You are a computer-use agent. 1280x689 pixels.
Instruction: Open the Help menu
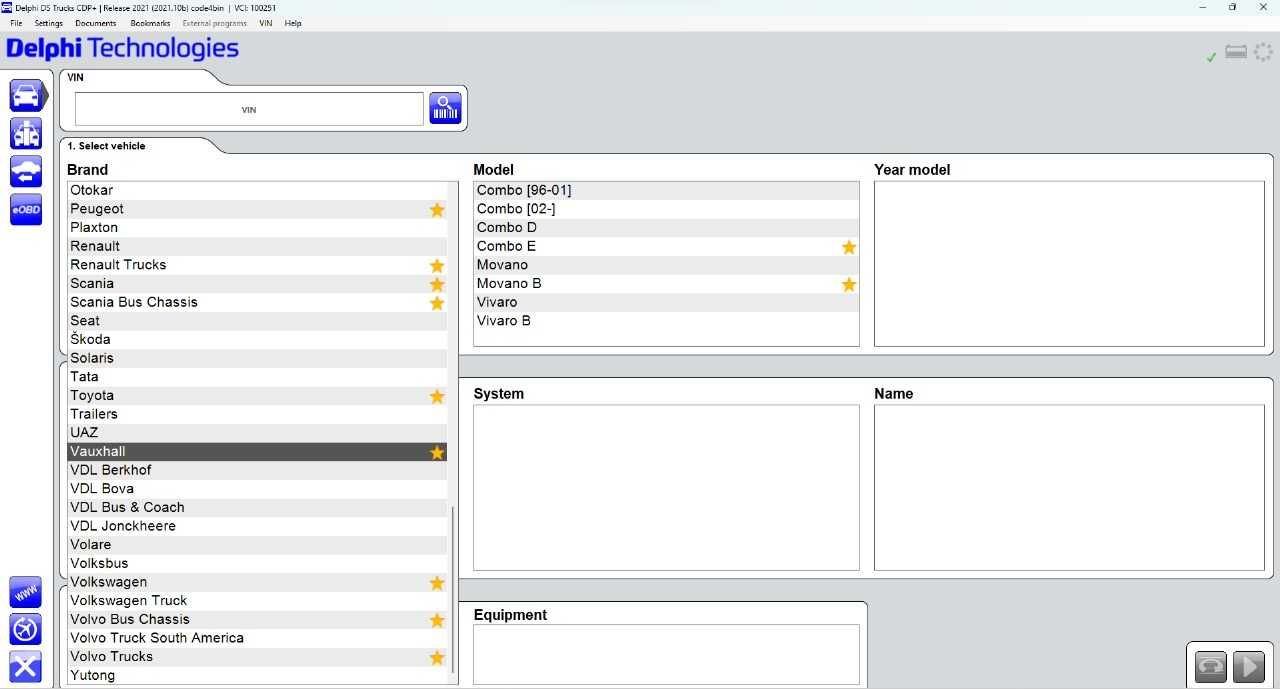tap(293, 23)
